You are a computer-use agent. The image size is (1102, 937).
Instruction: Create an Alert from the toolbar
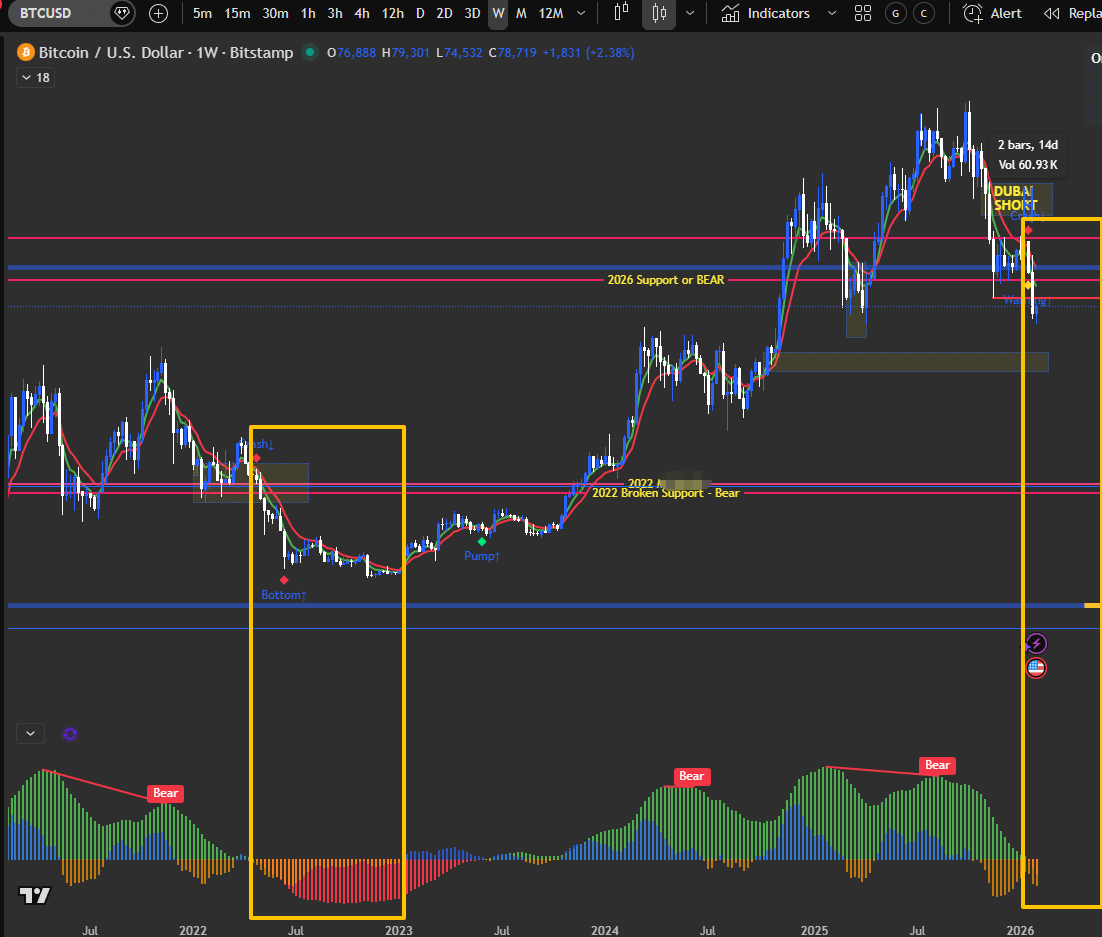tap(992, 13)
